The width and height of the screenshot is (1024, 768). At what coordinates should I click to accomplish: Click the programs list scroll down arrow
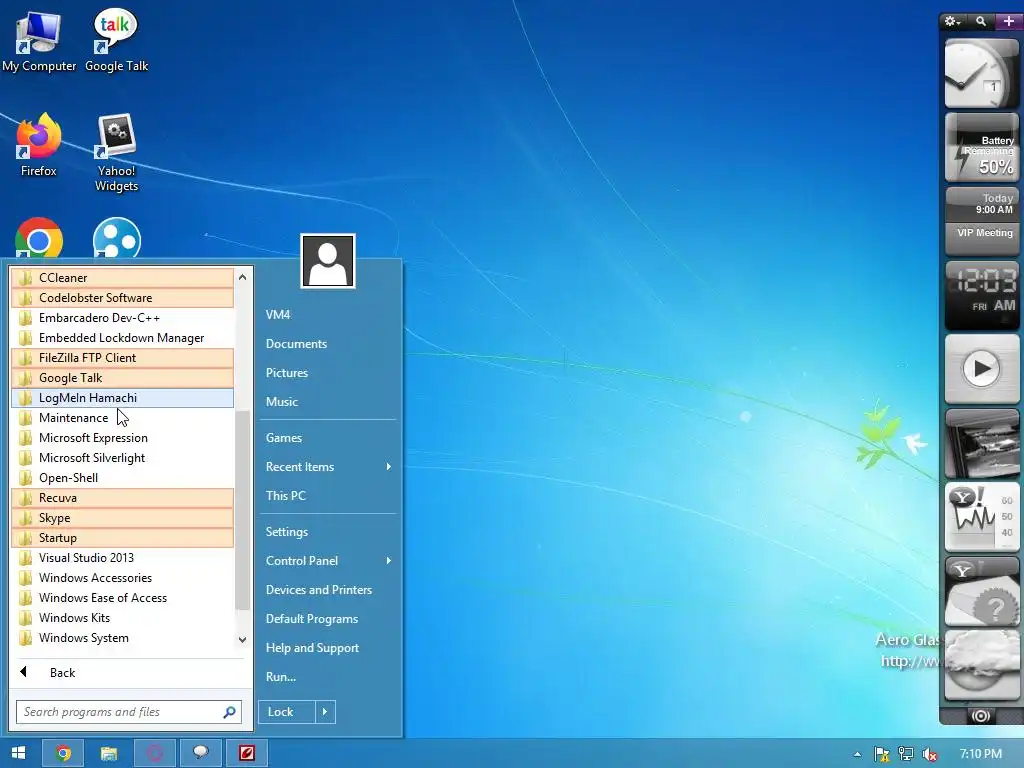(242, 639)
